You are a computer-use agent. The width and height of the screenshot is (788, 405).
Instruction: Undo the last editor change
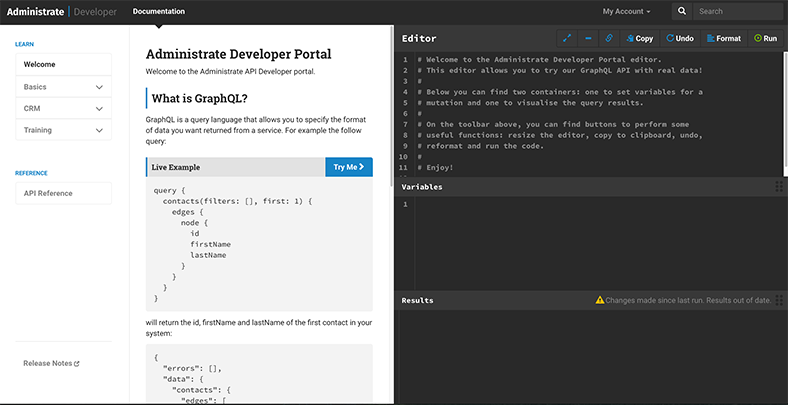(680, 38)
